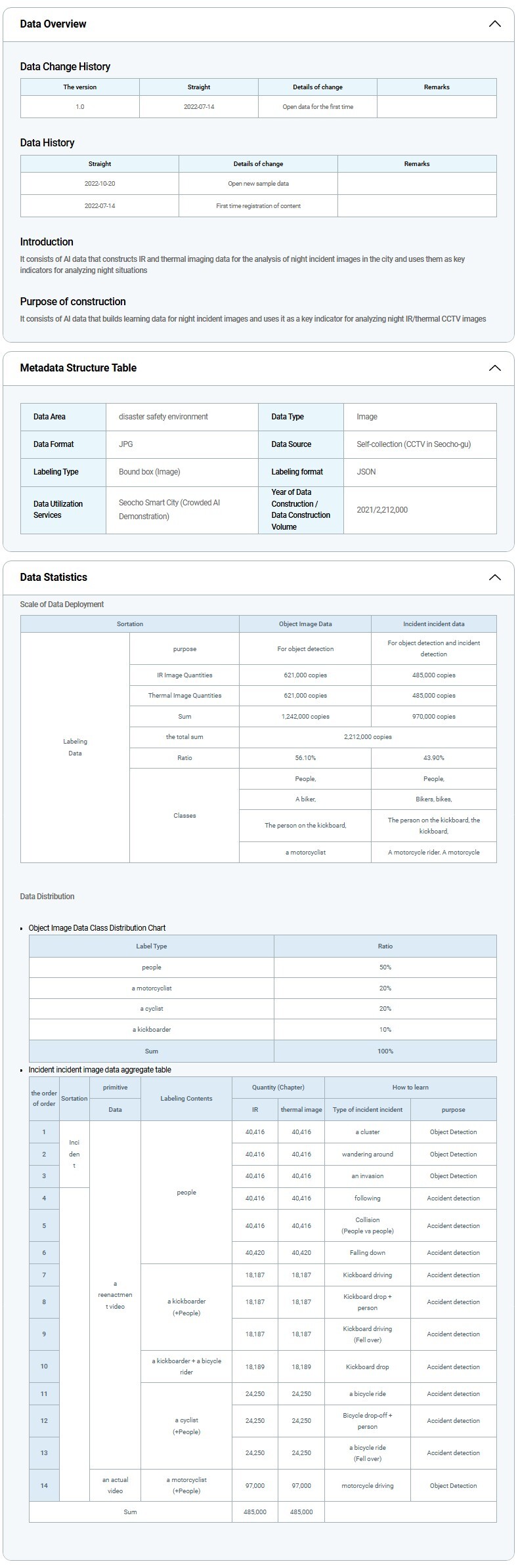518x1568 pixels.
Task: Click the Self-collection (CCTV in Seocho-gu) value
Action: (x=414, y=444)
